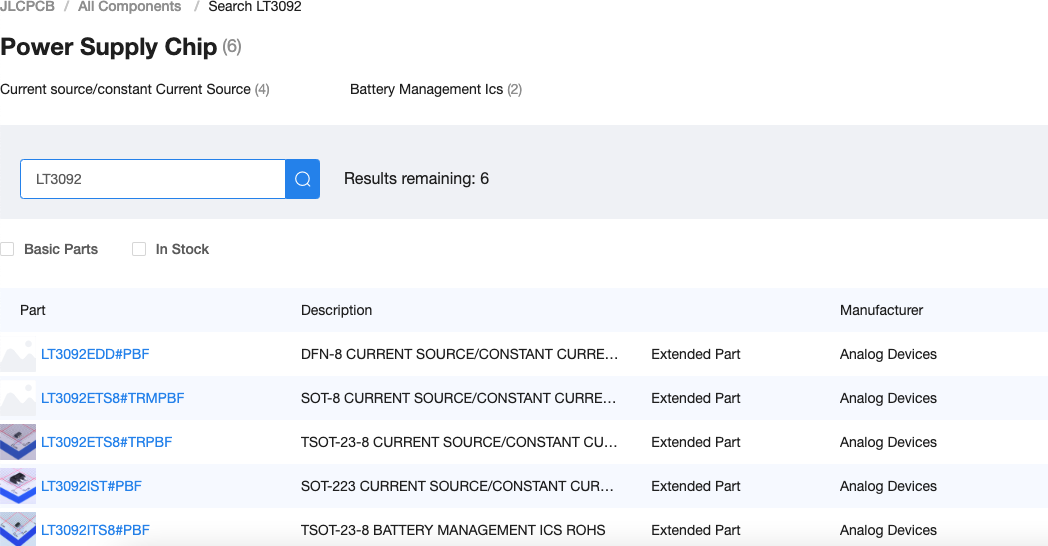1048x546 pixels.
Task: View the LT3092ITS8#PBF chip thumbnail
Action: coord(18,529)
